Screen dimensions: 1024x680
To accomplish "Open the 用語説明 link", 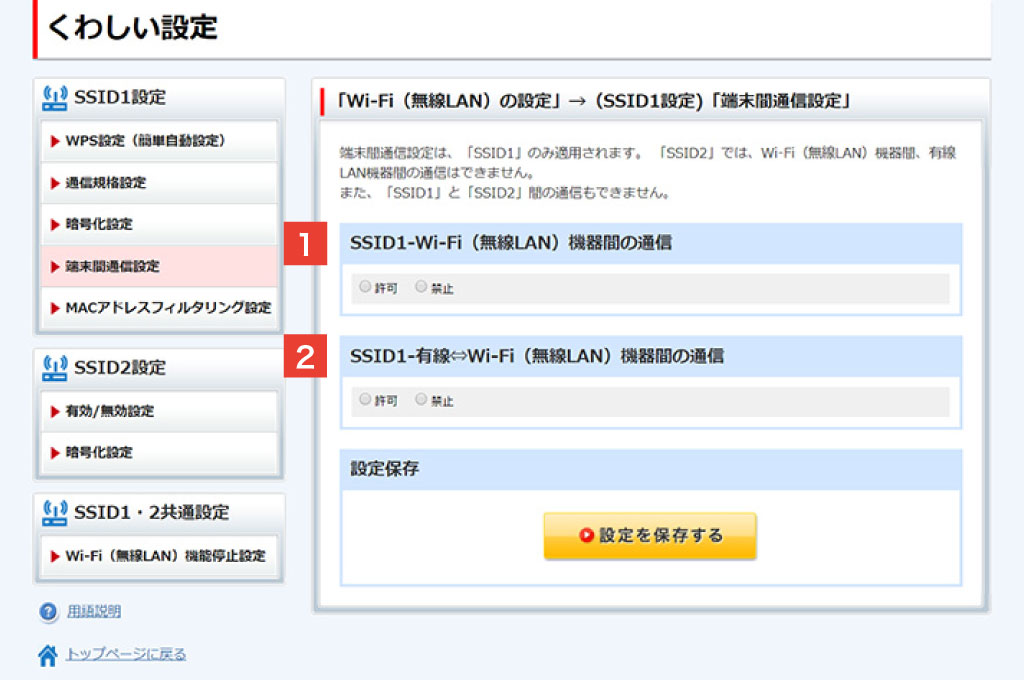I will (x=94, y=611).
